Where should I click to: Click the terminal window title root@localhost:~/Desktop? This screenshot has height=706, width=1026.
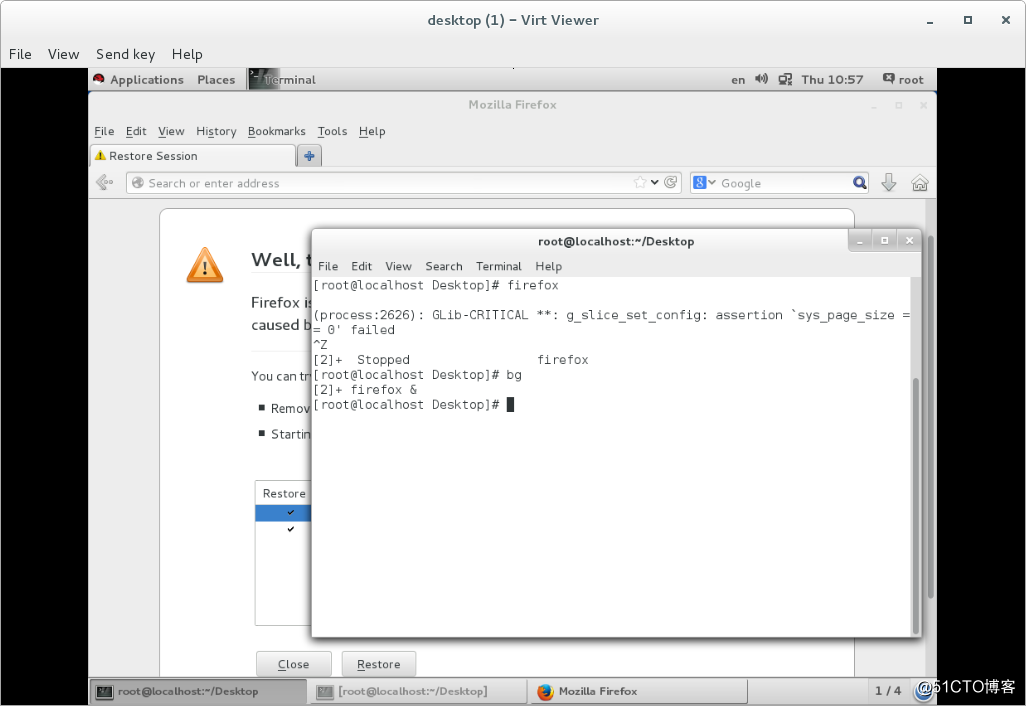click(616, 241)
